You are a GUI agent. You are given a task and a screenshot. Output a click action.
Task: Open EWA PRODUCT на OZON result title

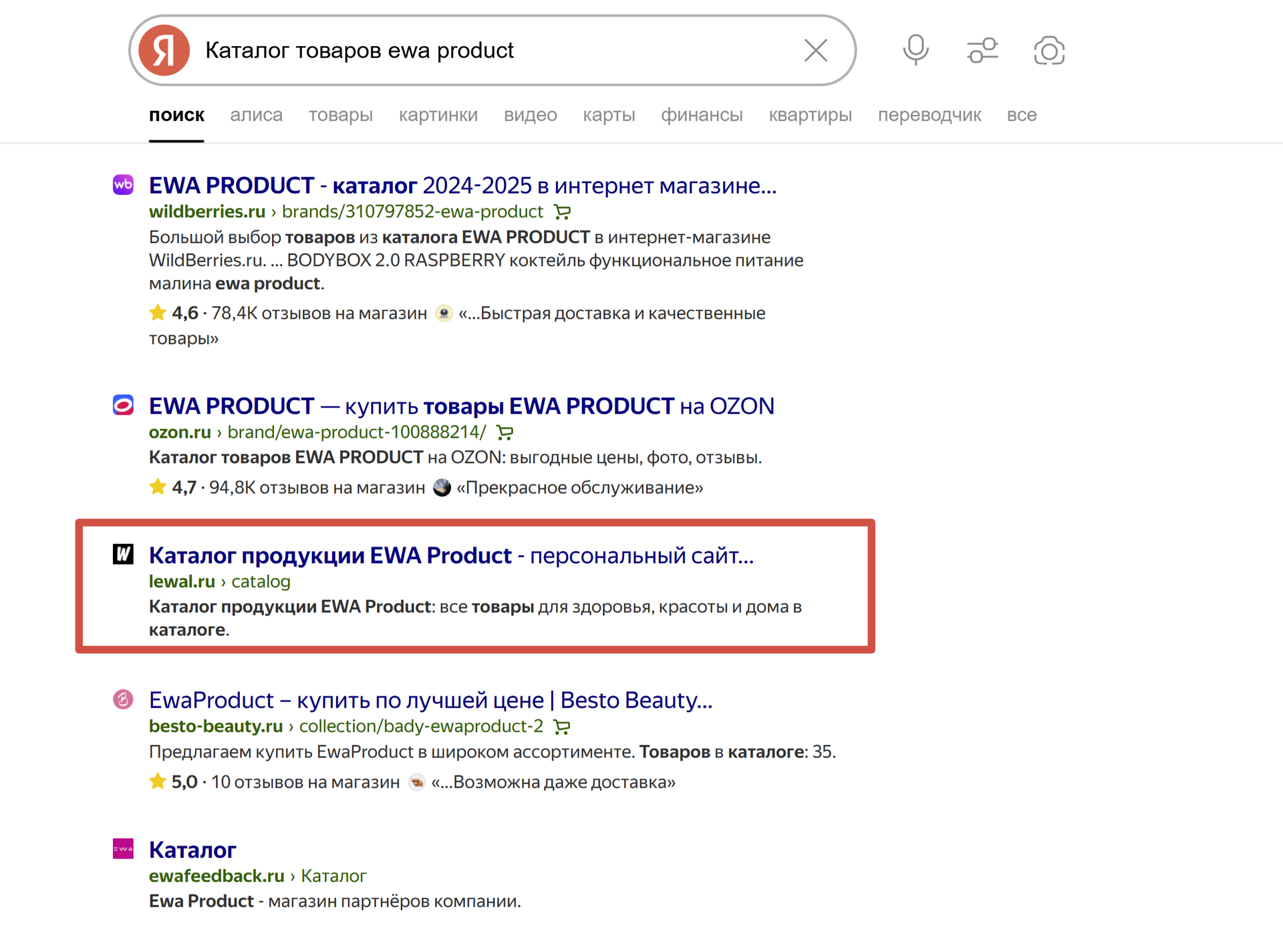tap(462, 406)
